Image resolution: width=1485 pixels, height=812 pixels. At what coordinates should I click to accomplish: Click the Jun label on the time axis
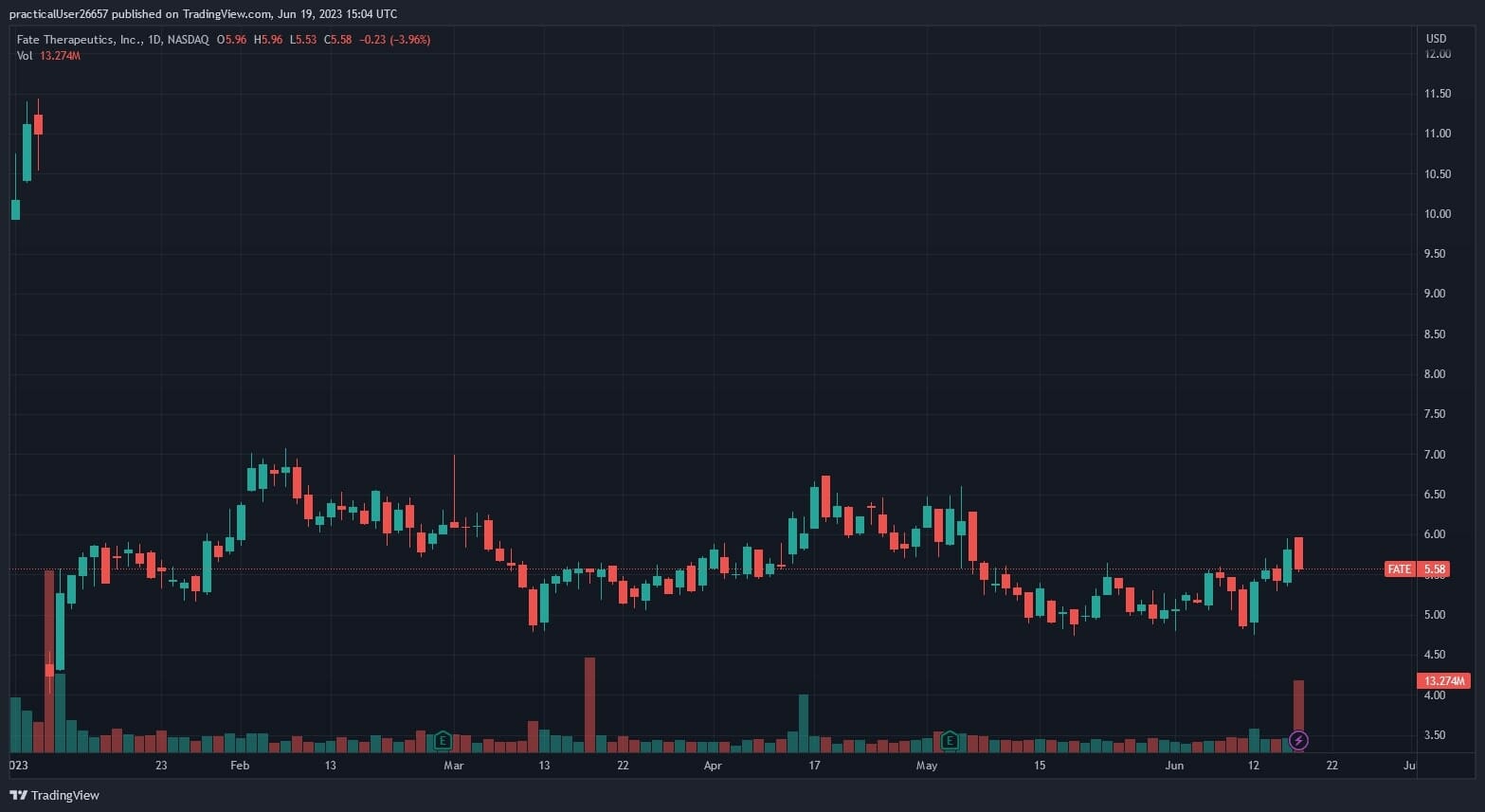(x=1174, y=766)
